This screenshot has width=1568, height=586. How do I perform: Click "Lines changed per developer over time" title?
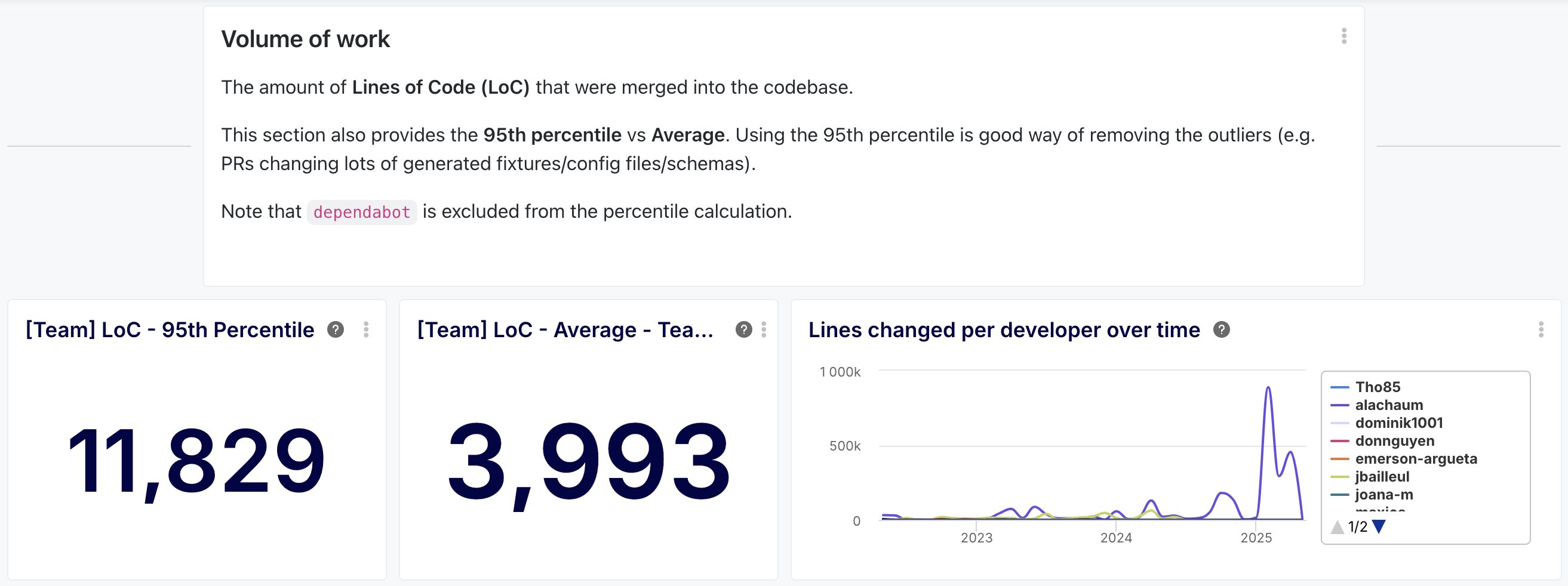(1004, 330)
